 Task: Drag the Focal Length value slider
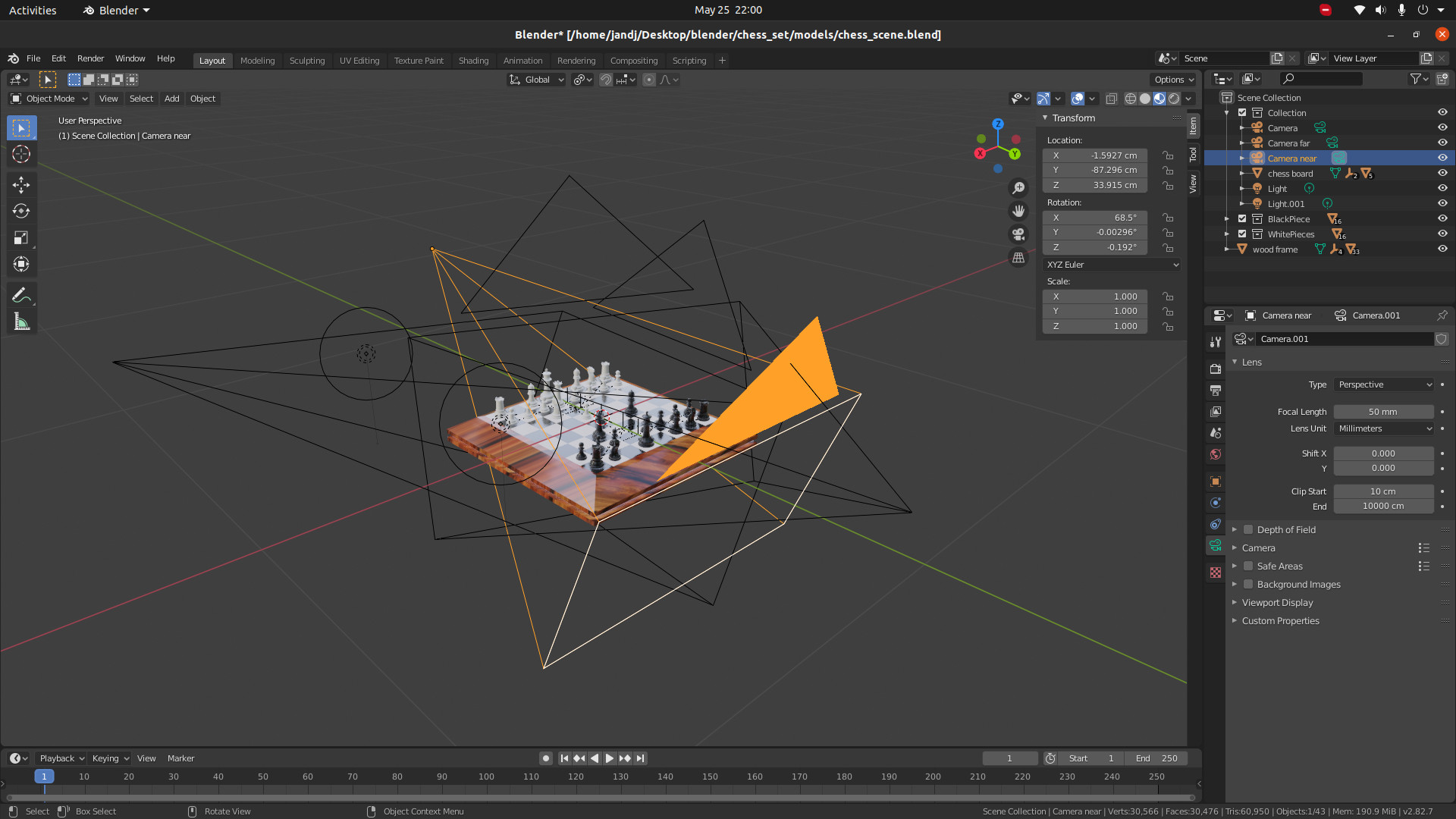pyautogui.click(x=1383, y=411)
